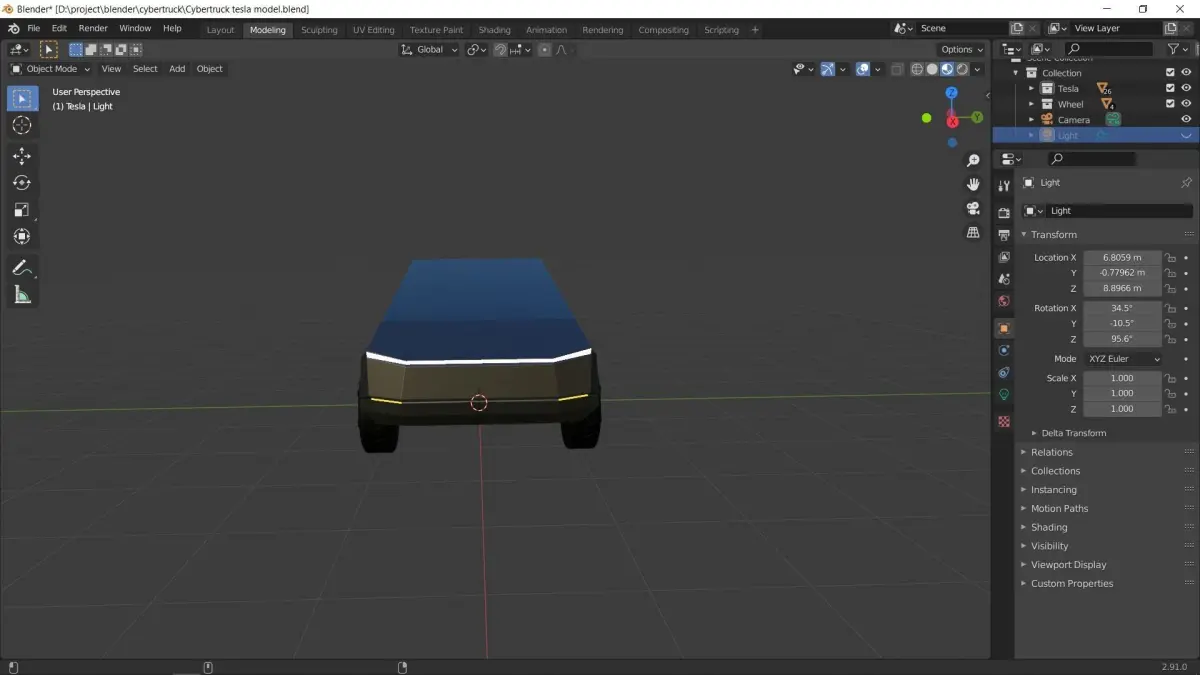Screen dimensions: 1200x675
Task: Expand the Camera object in outliner
Action: pyautogui.click(x=1031, y=120)
